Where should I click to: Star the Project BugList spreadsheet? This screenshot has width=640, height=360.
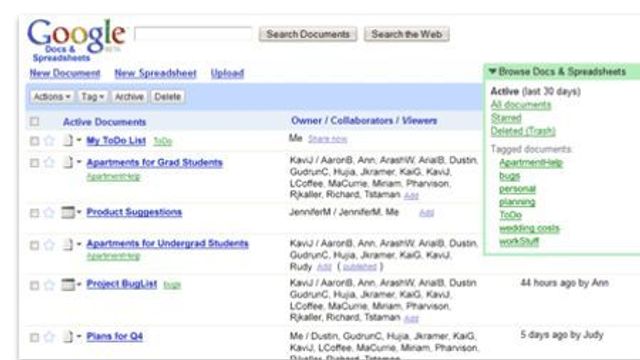pos(49,285)
